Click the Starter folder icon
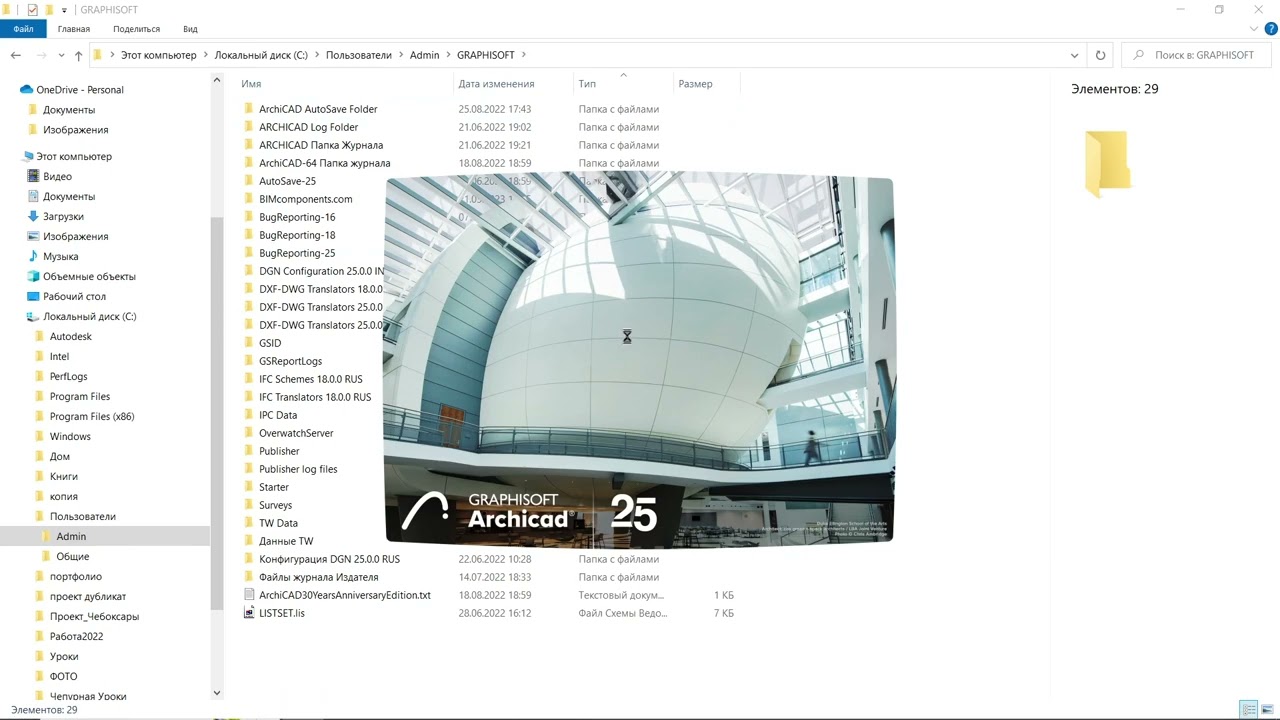Viewport: 1280px width, 720px height. tap(249, 487)
